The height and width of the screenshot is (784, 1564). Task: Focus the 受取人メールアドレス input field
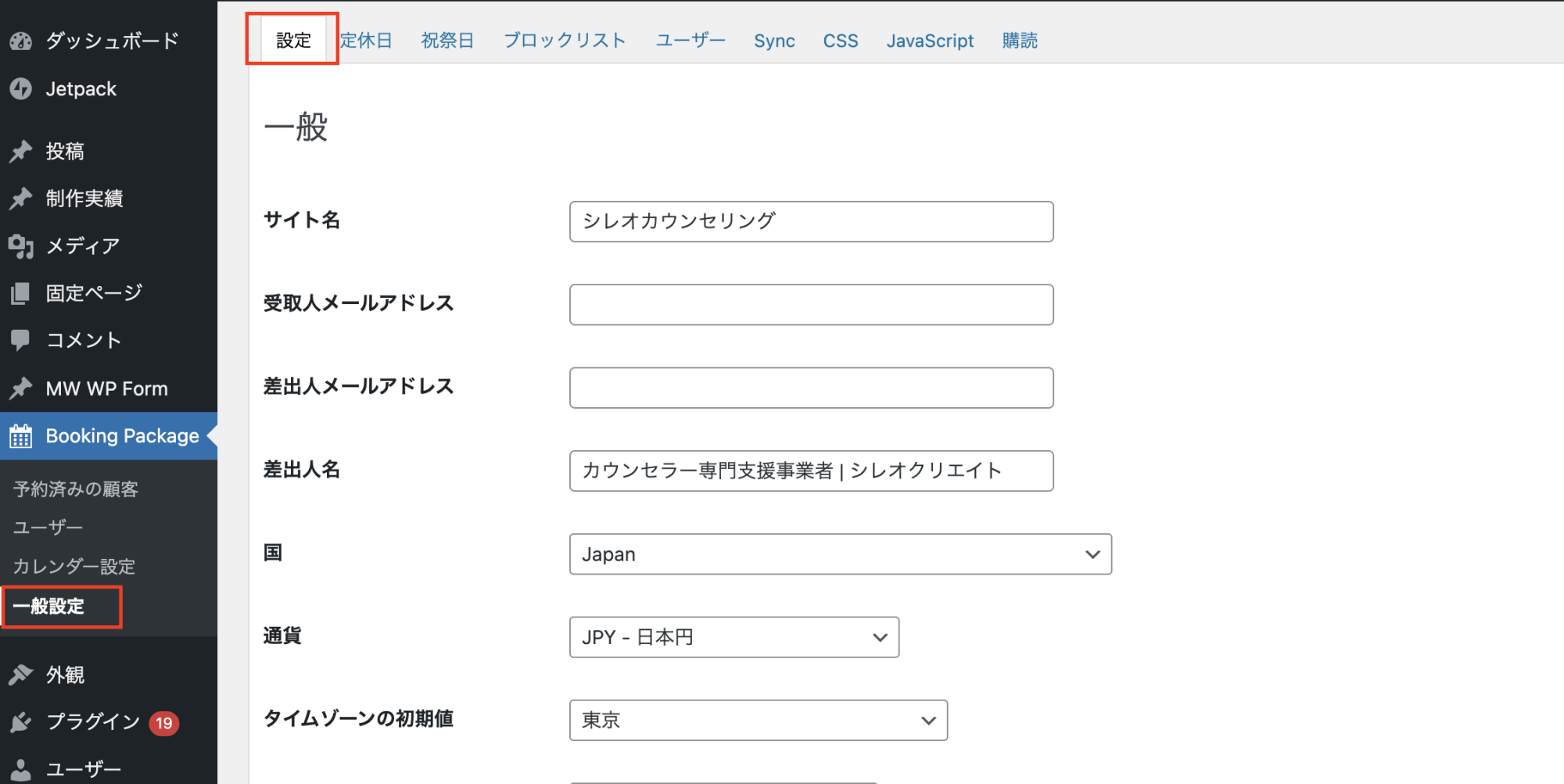tap(811, 305)
